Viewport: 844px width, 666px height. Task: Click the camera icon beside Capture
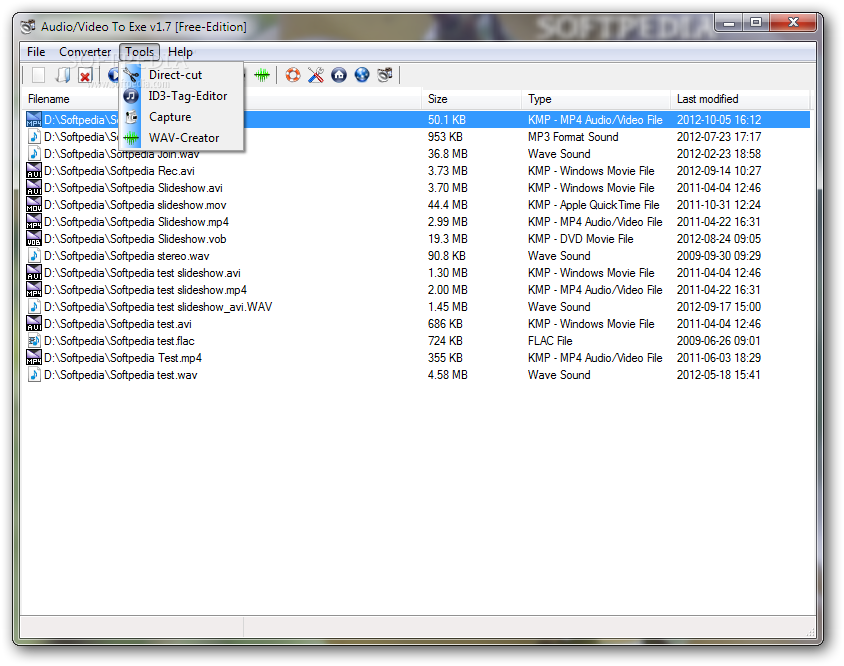[131, 117]
